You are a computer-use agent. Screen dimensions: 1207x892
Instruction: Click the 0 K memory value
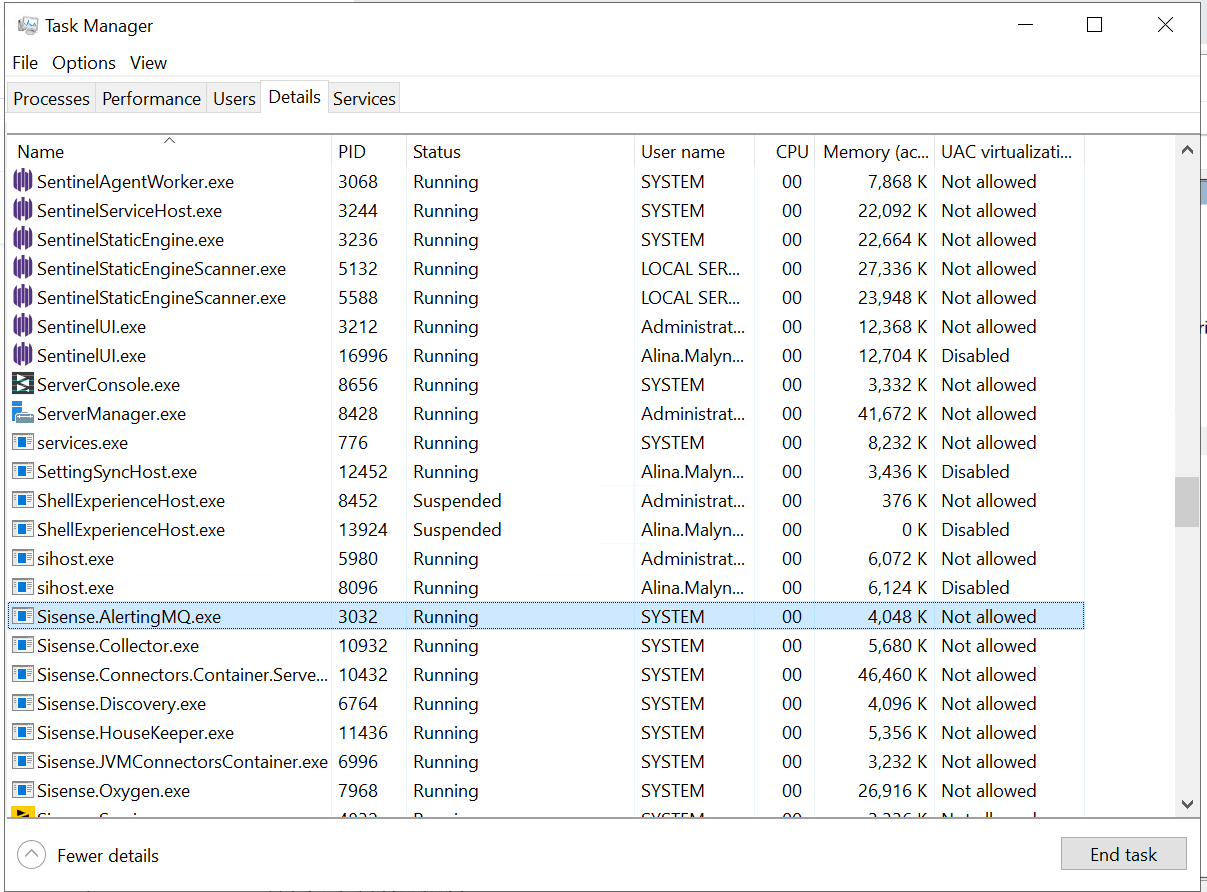coord(914,530)
